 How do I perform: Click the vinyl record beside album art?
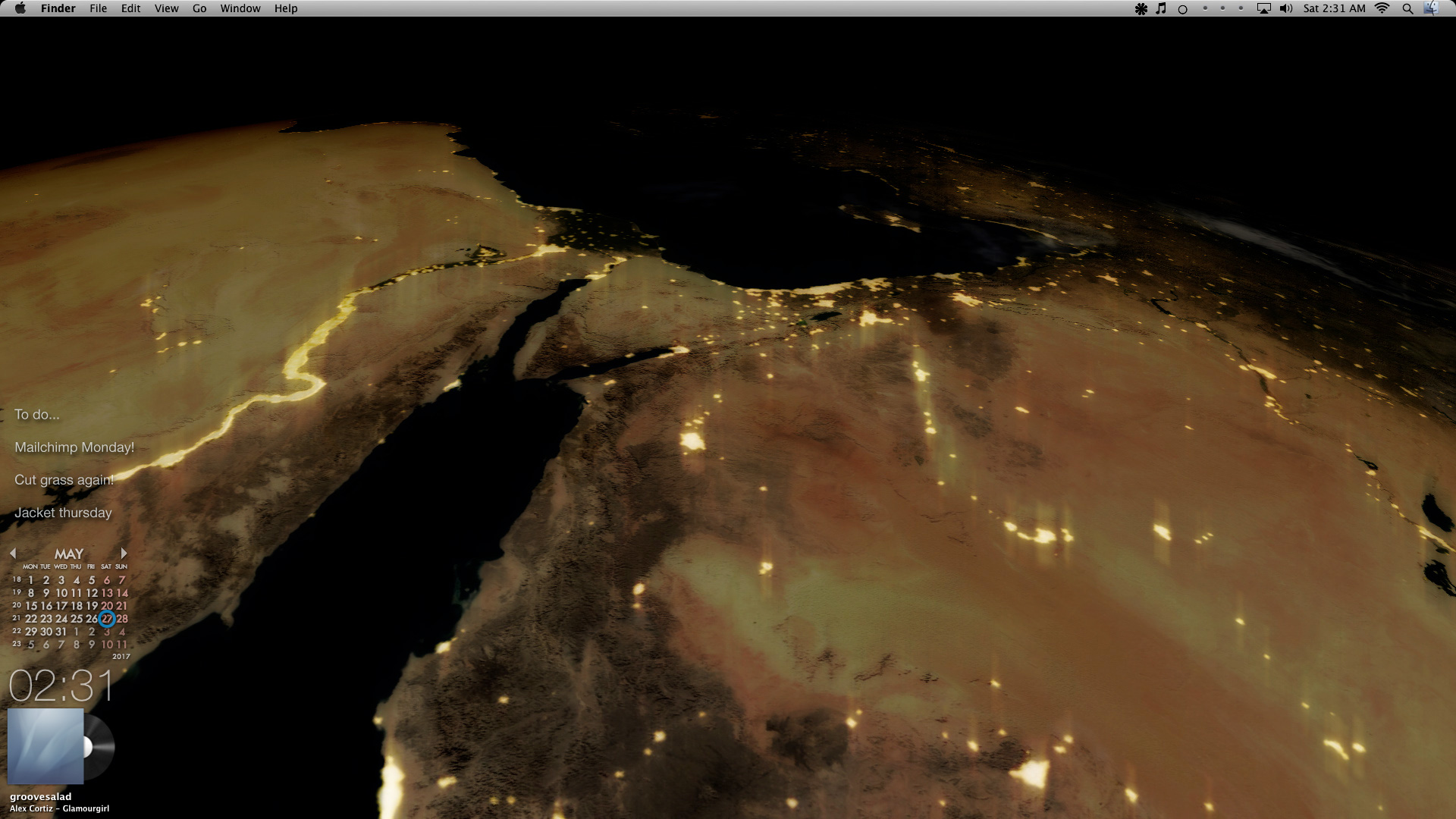(101, 747)
